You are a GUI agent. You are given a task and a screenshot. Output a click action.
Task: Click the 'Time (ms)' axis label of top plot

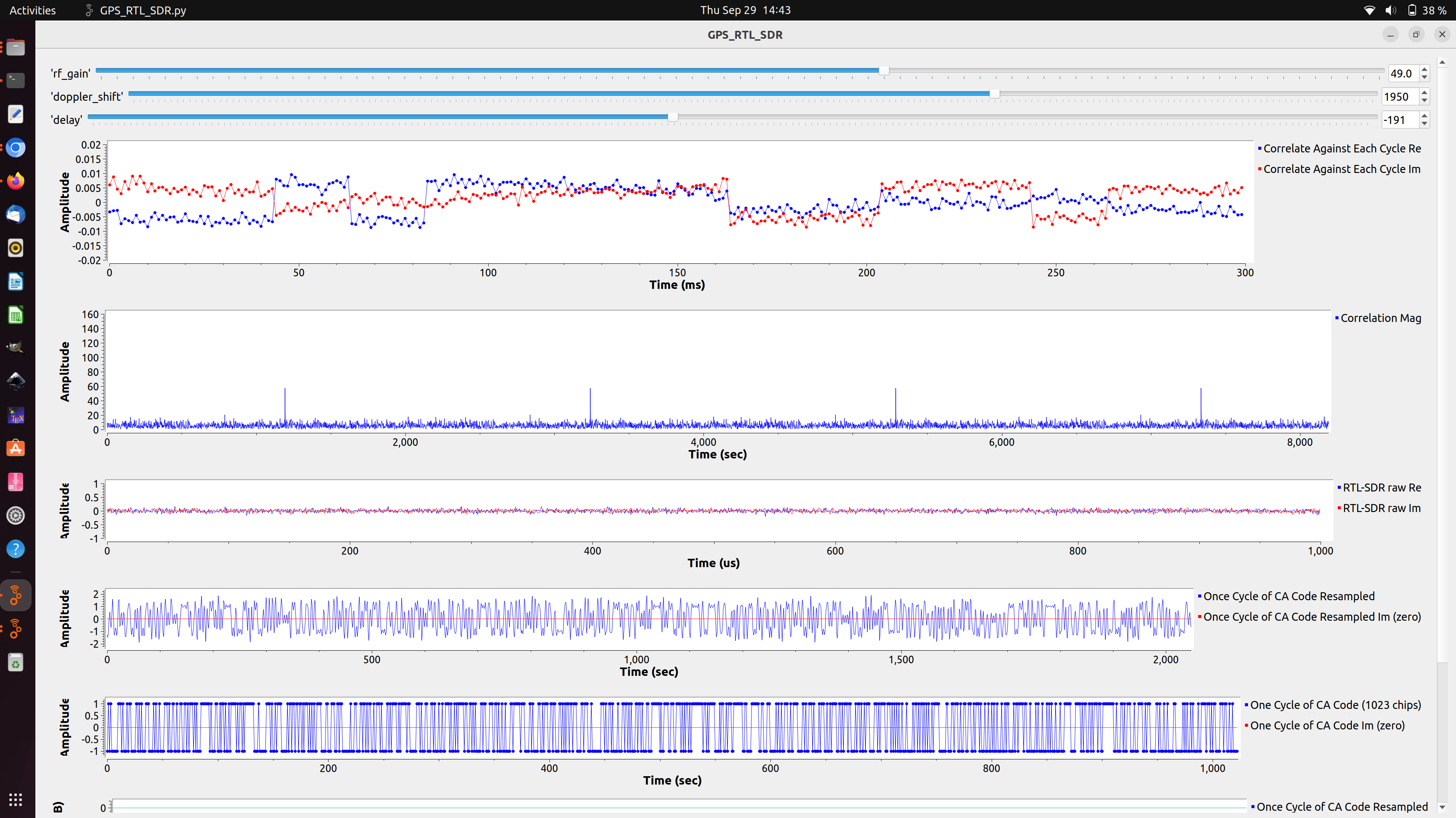[x=677, y=285]
